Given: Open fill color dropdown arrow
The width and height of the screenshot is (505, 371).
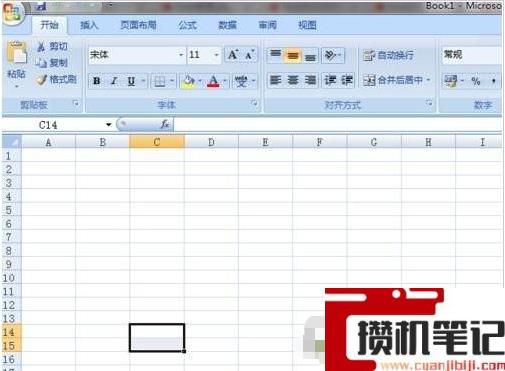Looking at the screenshot, I should pyautogui.click(x=200, y=81).
